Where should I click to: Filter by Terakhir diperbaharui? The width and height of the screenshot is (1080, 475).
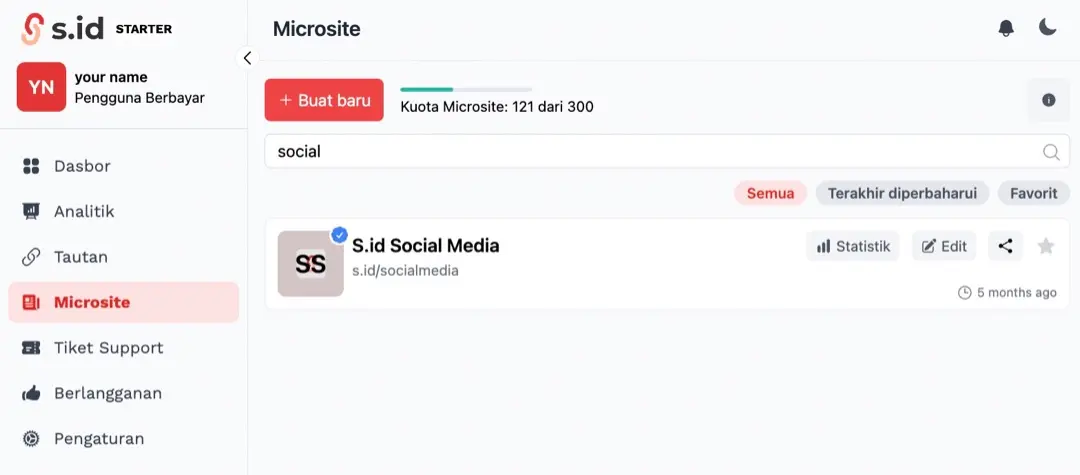[x=902, y=193]
